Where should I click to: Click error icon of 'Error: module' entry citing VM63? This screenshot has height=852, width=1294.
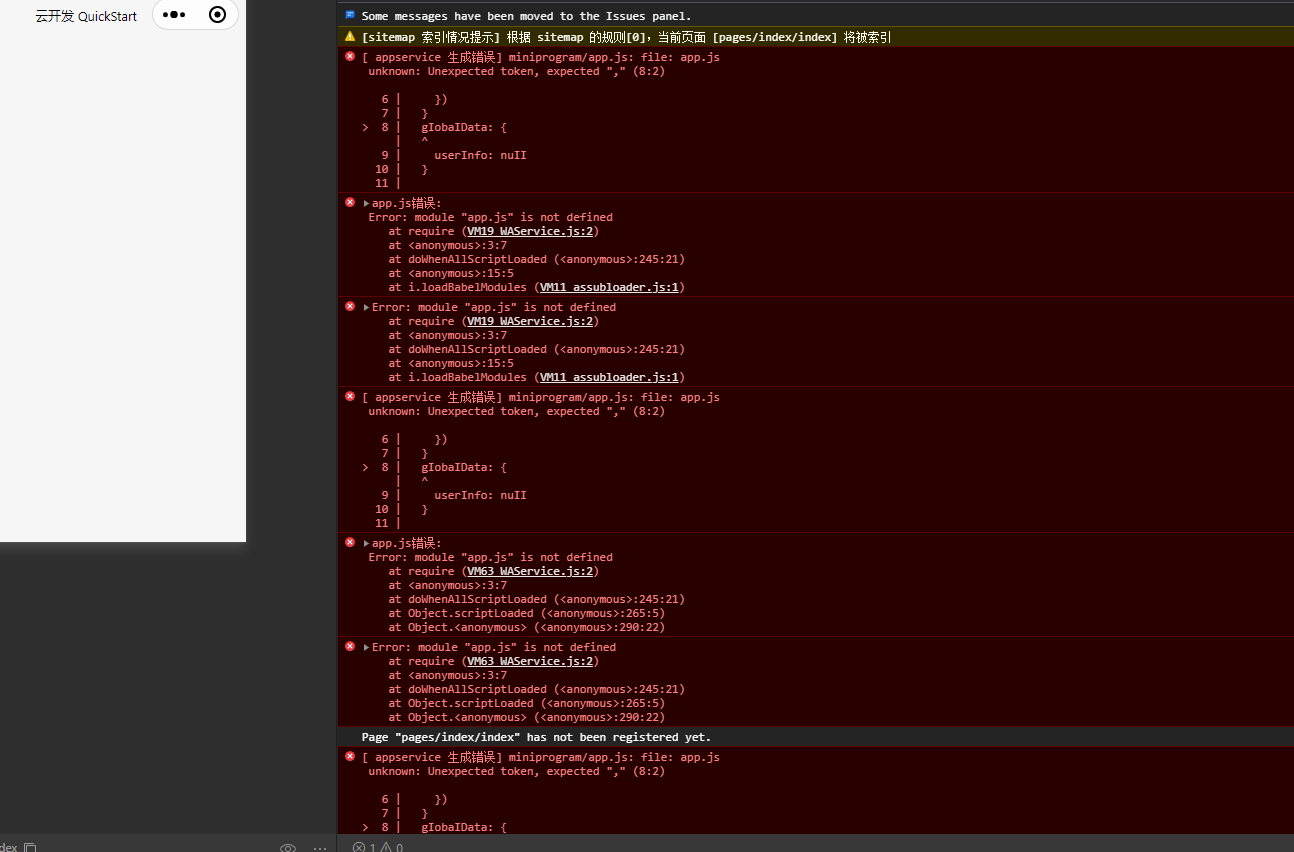click(x=350, y=646)
